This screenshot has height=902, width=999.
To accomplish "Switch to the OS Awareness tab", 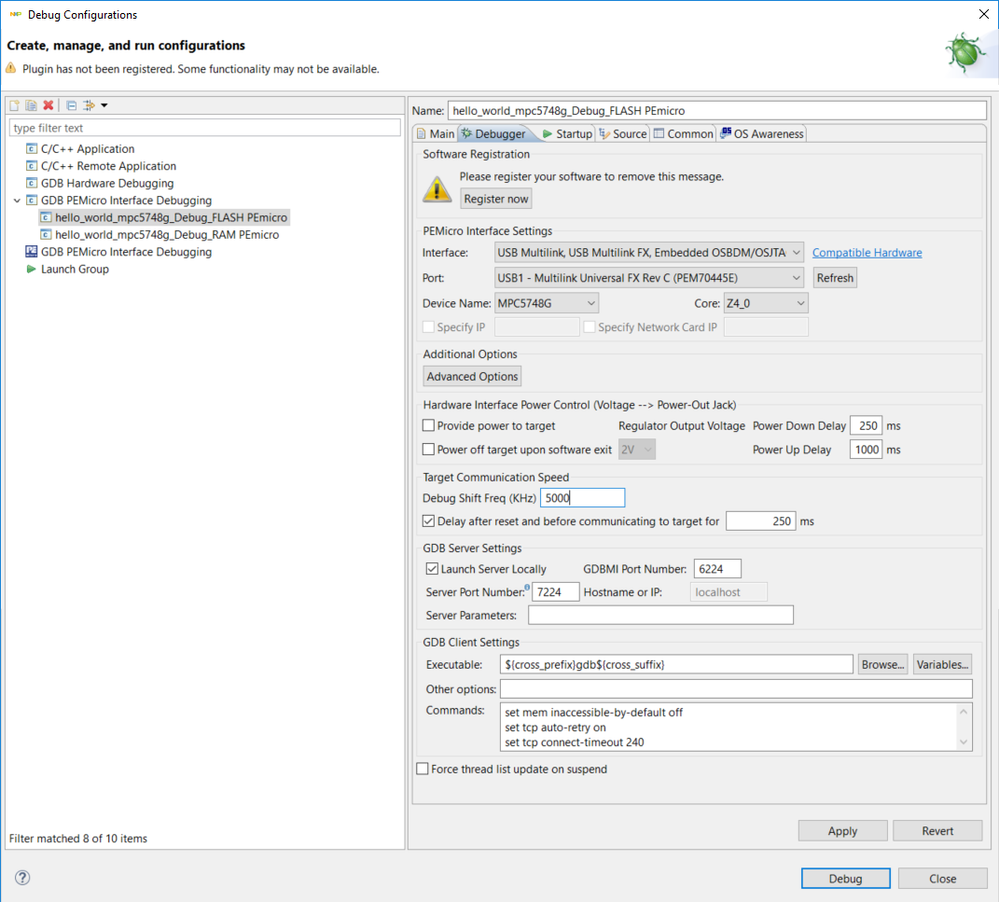I will click(762, 134).
